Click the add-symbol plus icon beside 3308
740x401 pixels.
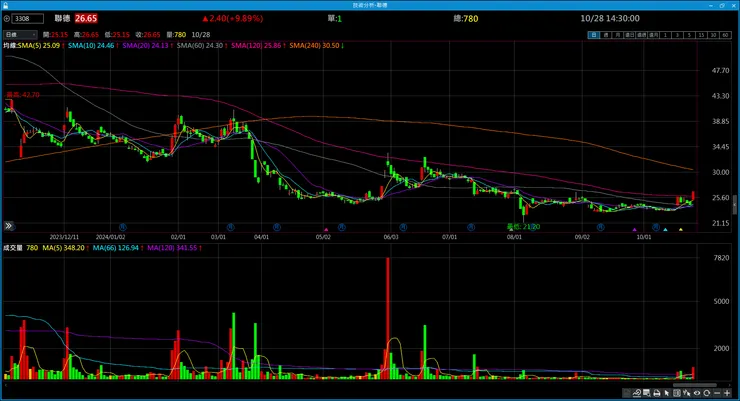pos(7,18)
